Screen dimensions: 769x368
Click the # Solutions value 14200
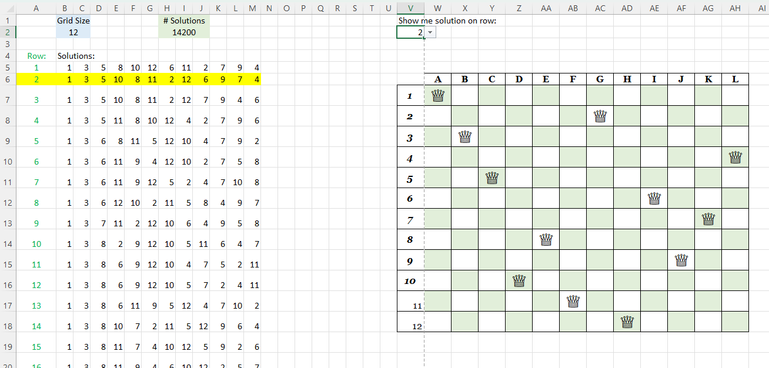pyautogui.click(x=184, y=32)
